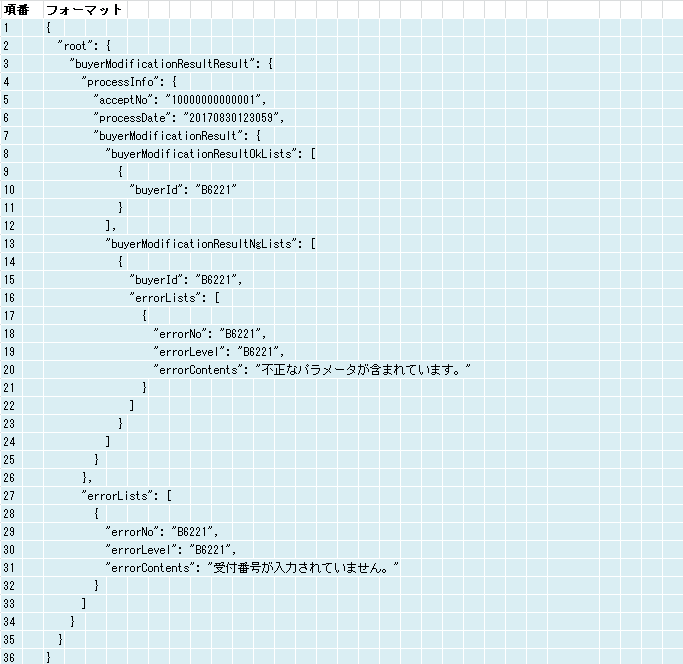Viewport: 683px width, 664px height.
Task: Click the "root": { line
Action: [x=84, y=45]
